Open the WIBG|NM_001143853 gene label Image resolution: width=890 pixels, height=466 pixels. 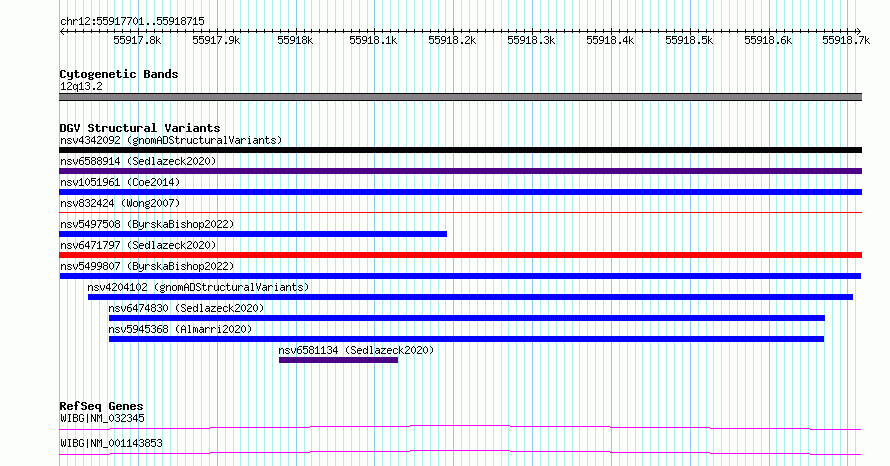pyautogui.click(x=111, y=443)
